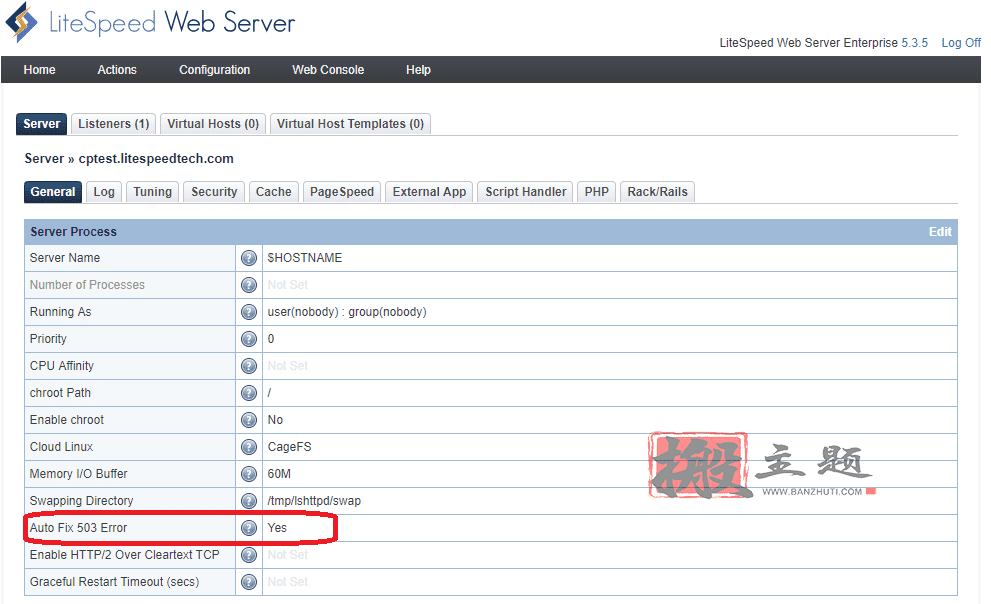
Task: Switch to the Rack/Rails sub-tab
Action: point(657,192)
